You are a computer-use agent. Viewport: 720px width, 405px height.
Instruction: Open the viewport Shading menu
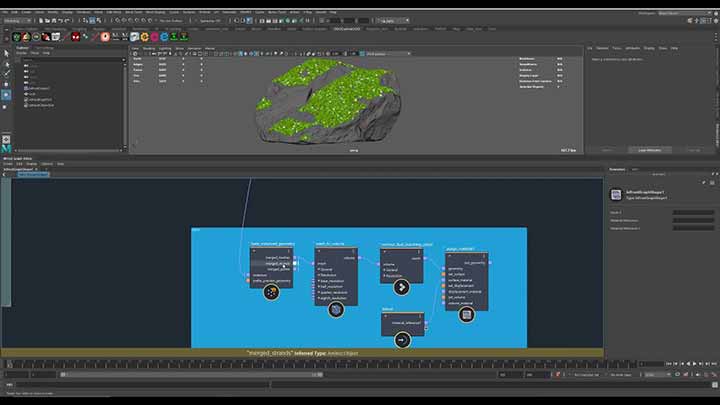149,48
